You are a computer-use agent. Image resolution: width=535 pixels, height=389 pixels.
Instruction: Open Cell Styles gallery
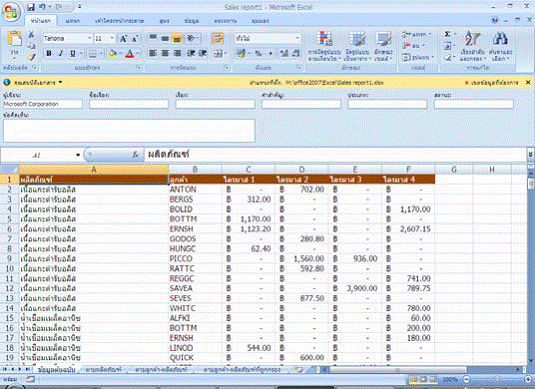pyautogui.click(x=383, y=46)
